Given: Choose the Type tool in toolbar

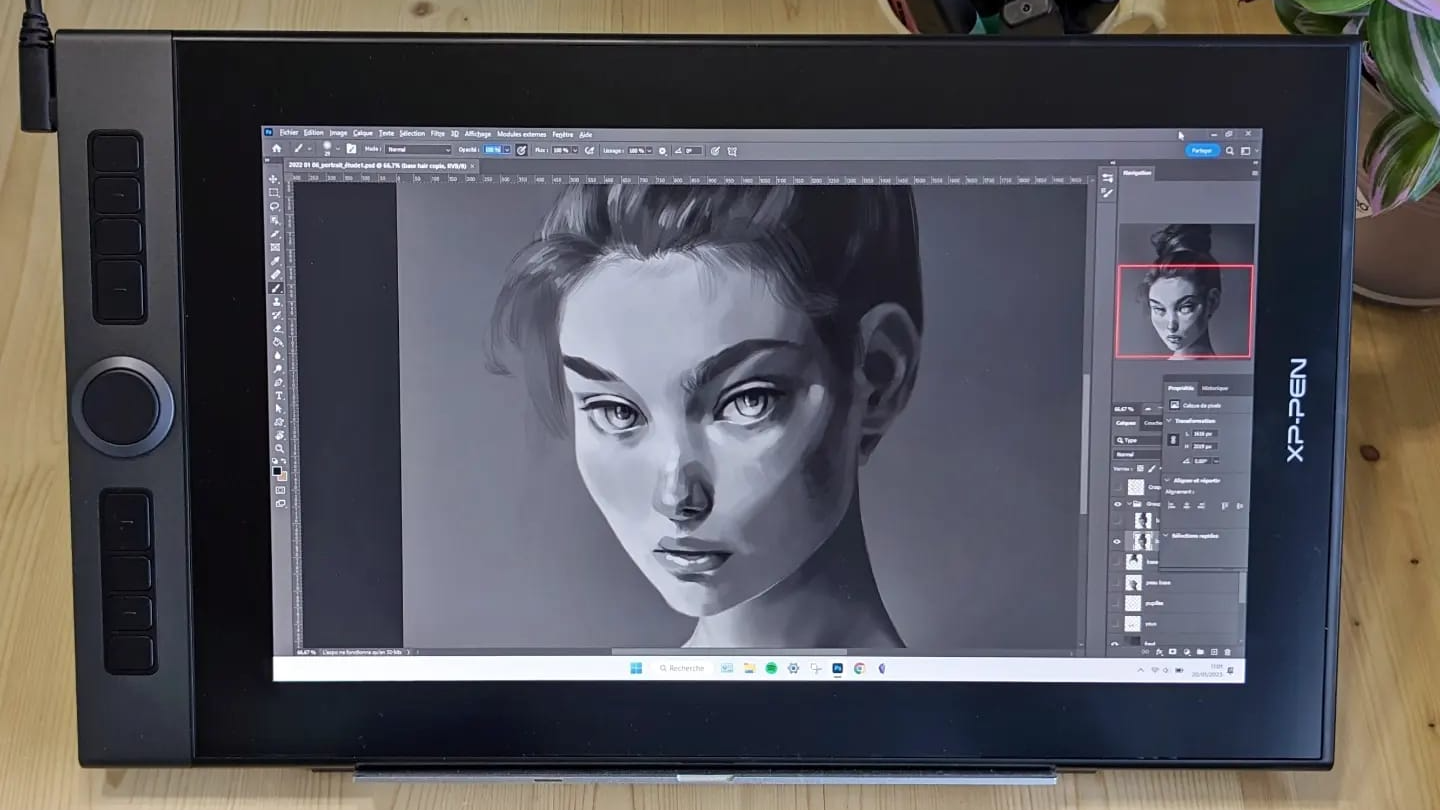Looking at the screenshot, I should coord(279,396).
